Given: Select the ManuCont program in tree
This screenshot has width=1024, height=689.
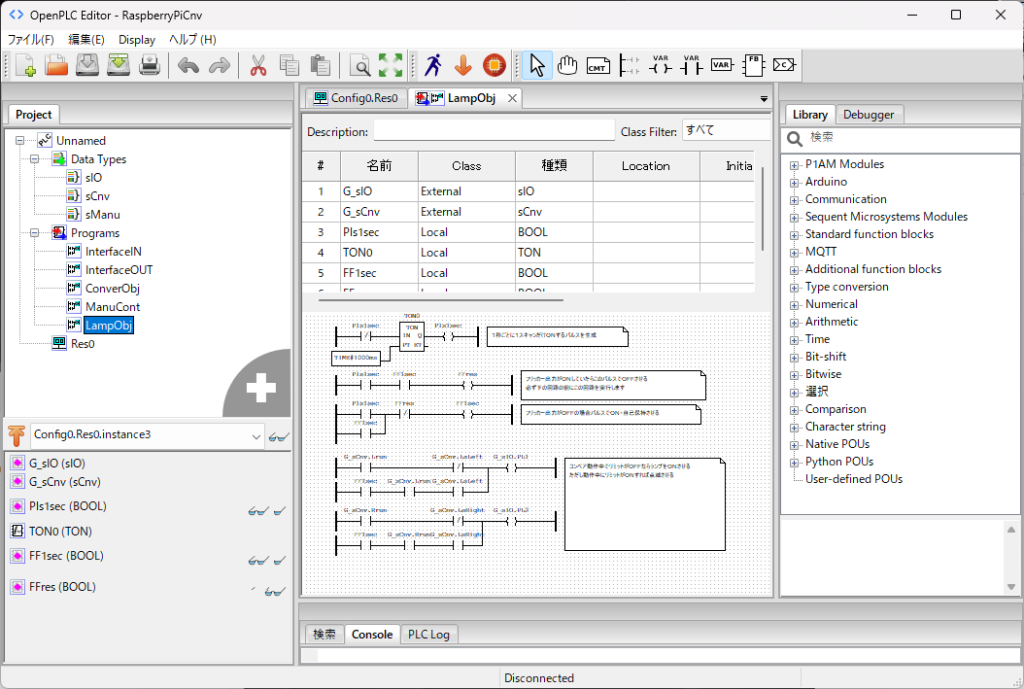Looking at the screenshot, I should pyautogui.click(x=112, y=306).
